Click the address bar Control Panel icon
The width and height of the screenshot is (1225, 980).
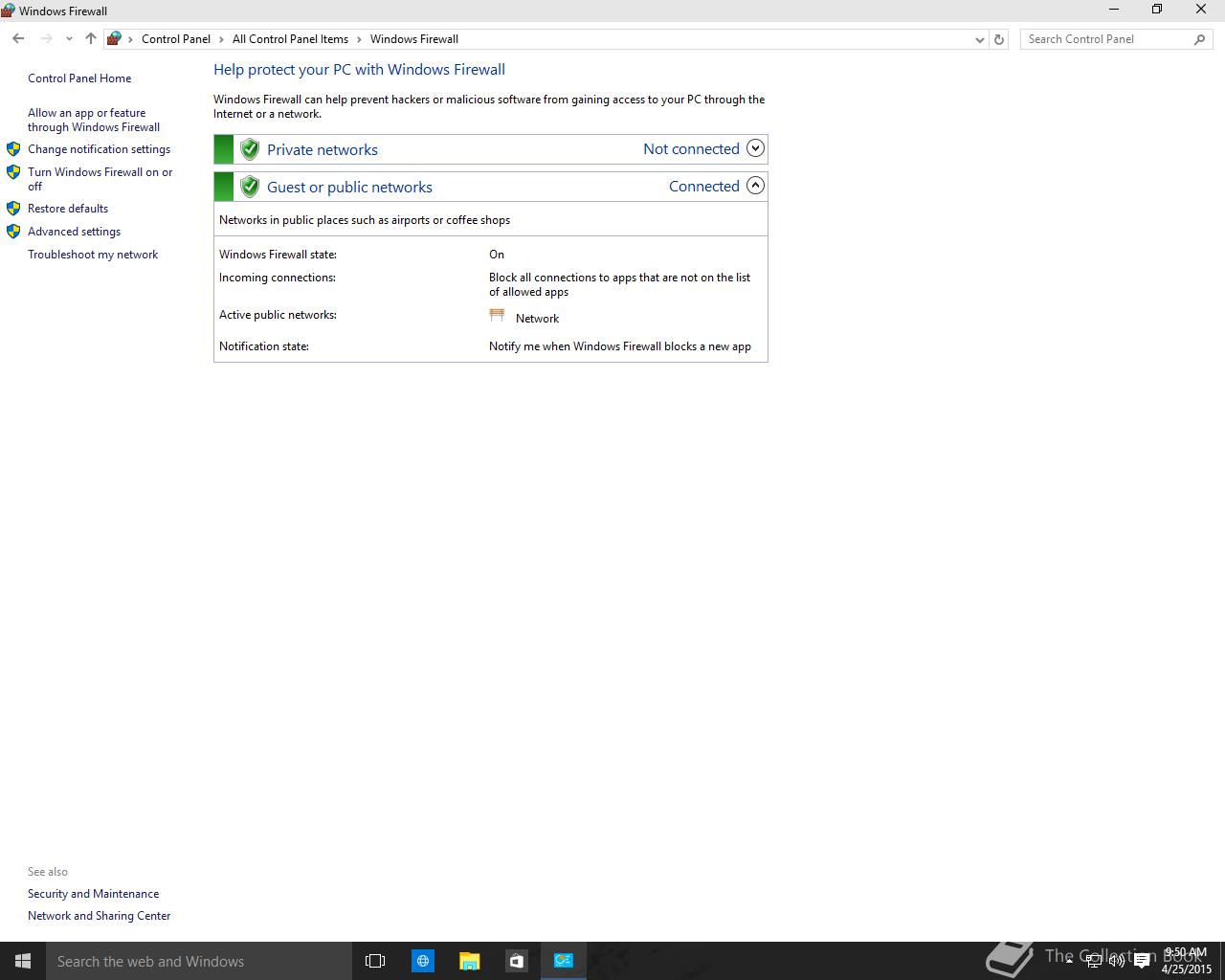pyautogui.click(x=114, y=39)
